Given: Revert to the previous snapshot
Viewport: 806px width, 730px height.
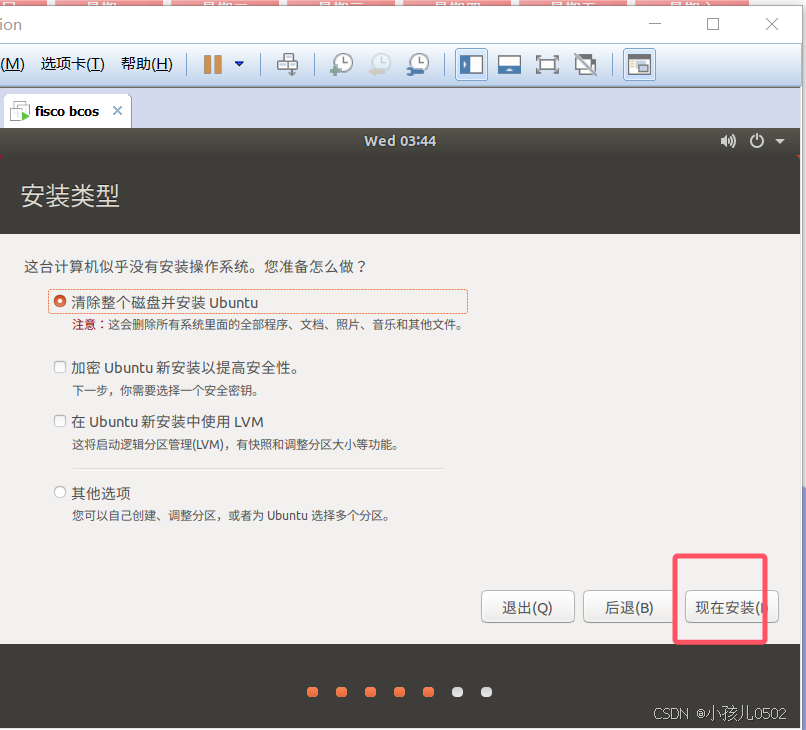Looking at the screenshot, I should [x=380, y=64].
